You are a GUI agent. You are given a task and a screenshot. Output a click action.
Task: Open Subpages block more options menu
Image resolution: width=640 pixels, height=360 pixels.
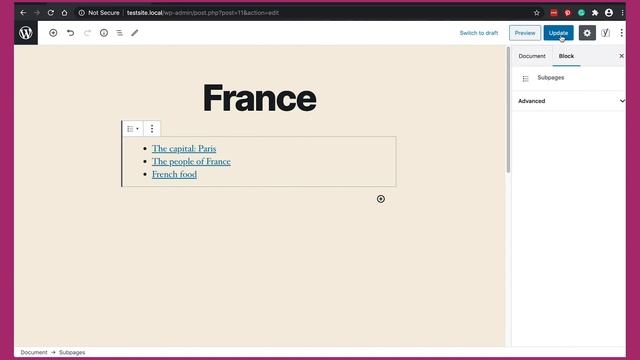click(152, 129)
